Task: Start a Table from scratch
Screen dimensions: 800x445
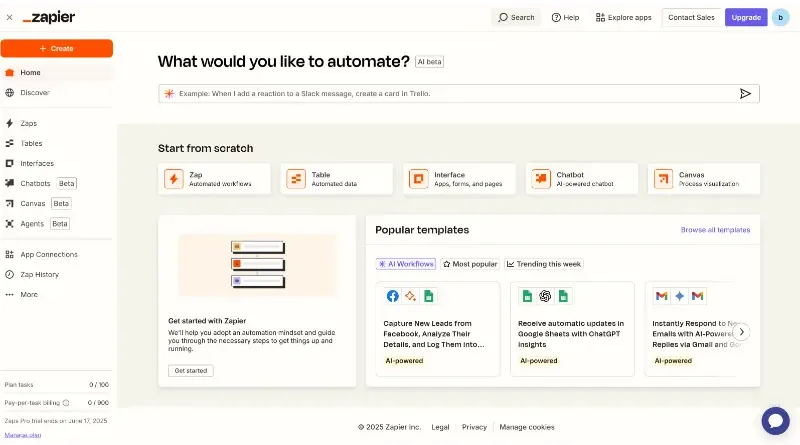Action: coord(337,179)
